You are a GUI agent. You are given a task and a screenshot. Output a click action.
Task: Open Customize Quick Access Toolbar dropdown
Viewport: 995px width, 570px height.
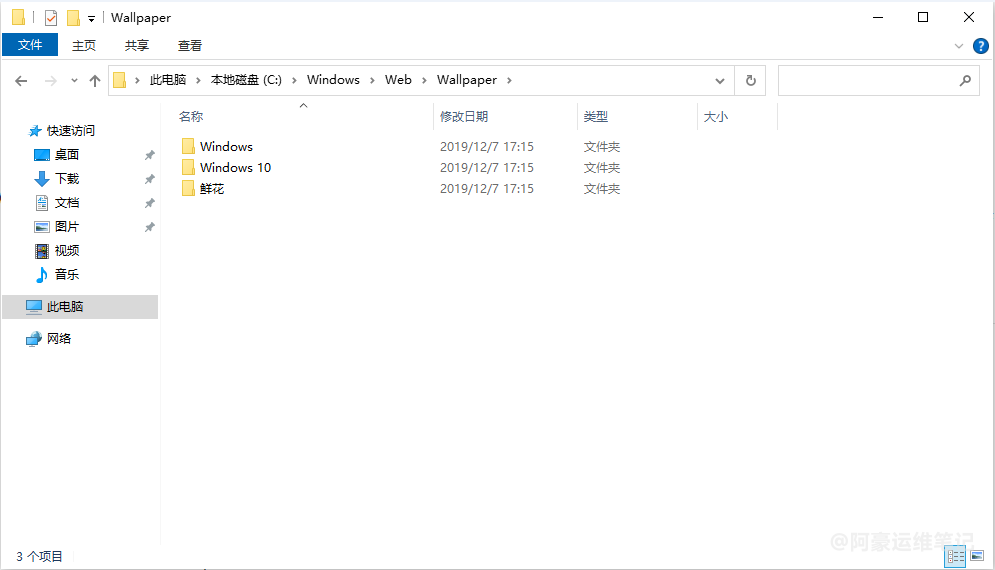click(91, 18)
